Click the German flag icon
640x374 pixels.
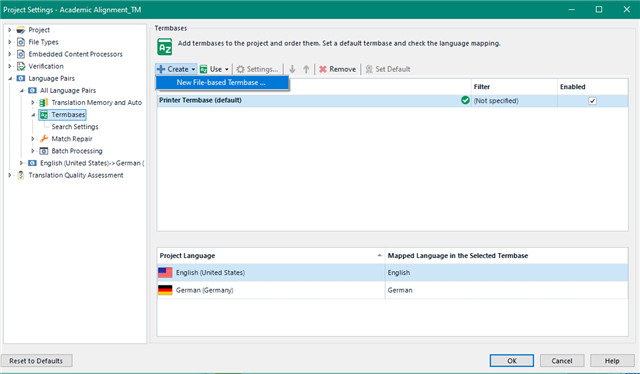click(x=165, y=290)
